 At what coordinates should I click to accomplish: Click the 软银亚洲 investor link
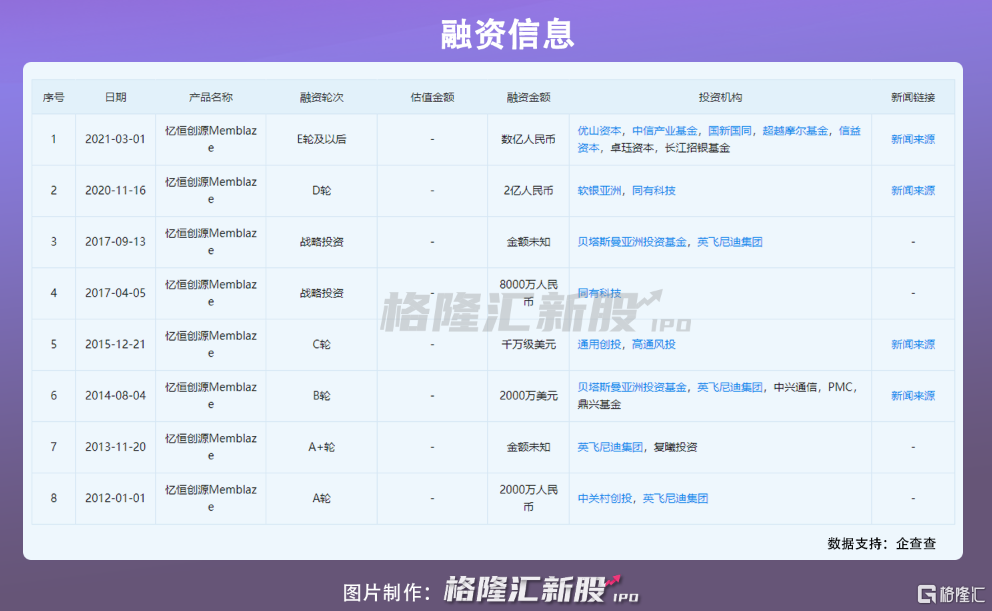pos(600,191)
